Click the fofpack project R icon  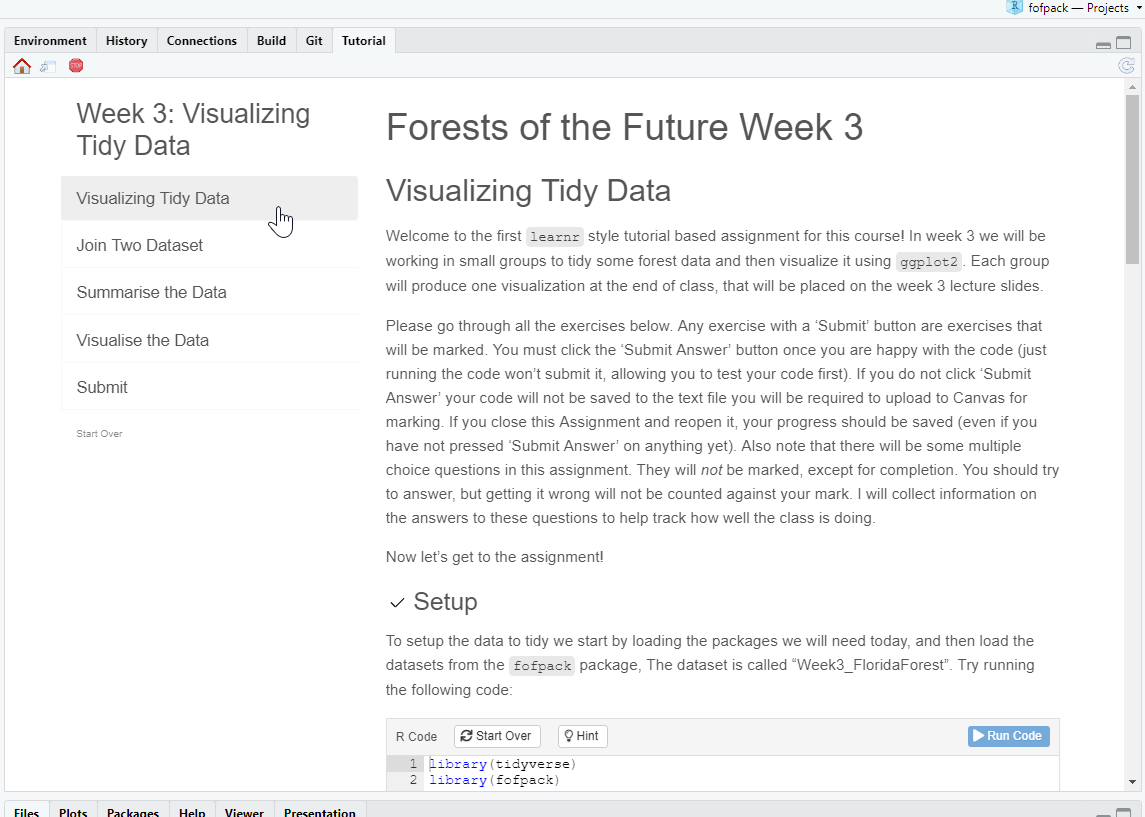click(x=1014, y=7)
